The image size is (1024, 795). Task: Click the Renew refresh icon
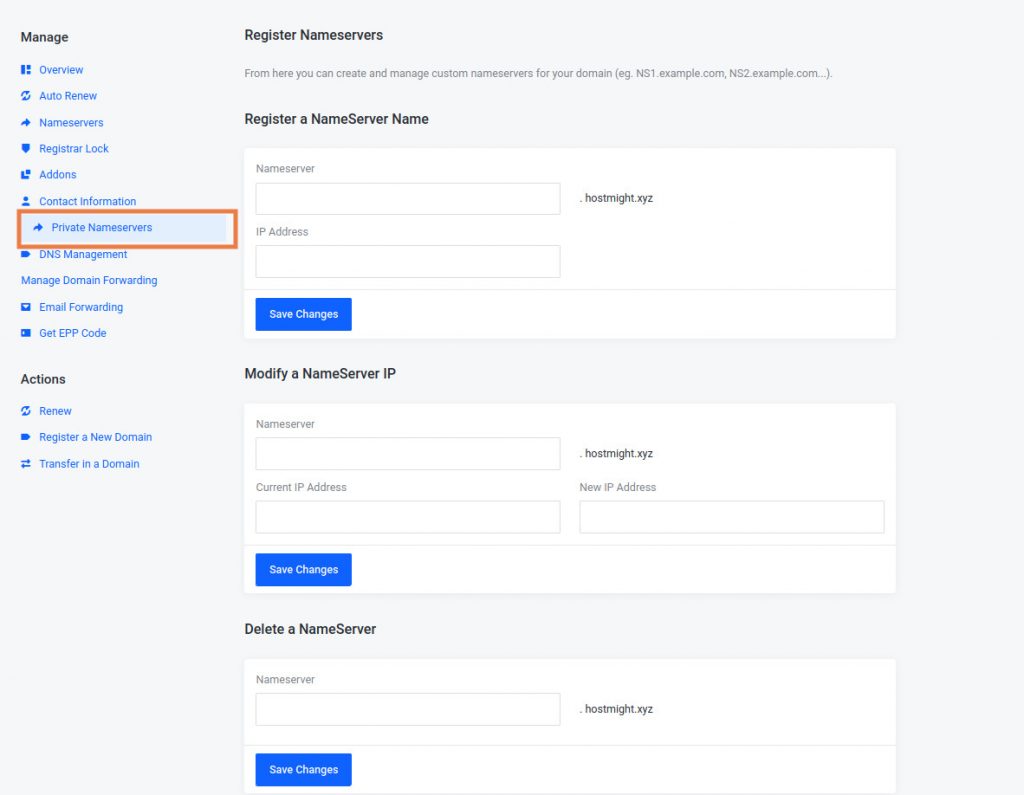[25, 411]
